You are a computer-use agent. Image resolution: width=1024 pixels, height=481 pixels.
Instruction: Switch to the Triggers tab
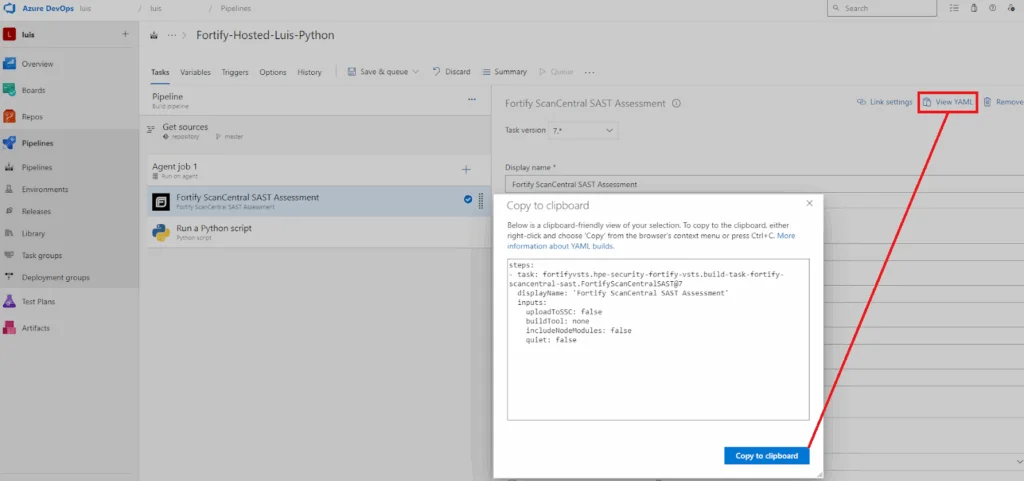pos(234,72)
